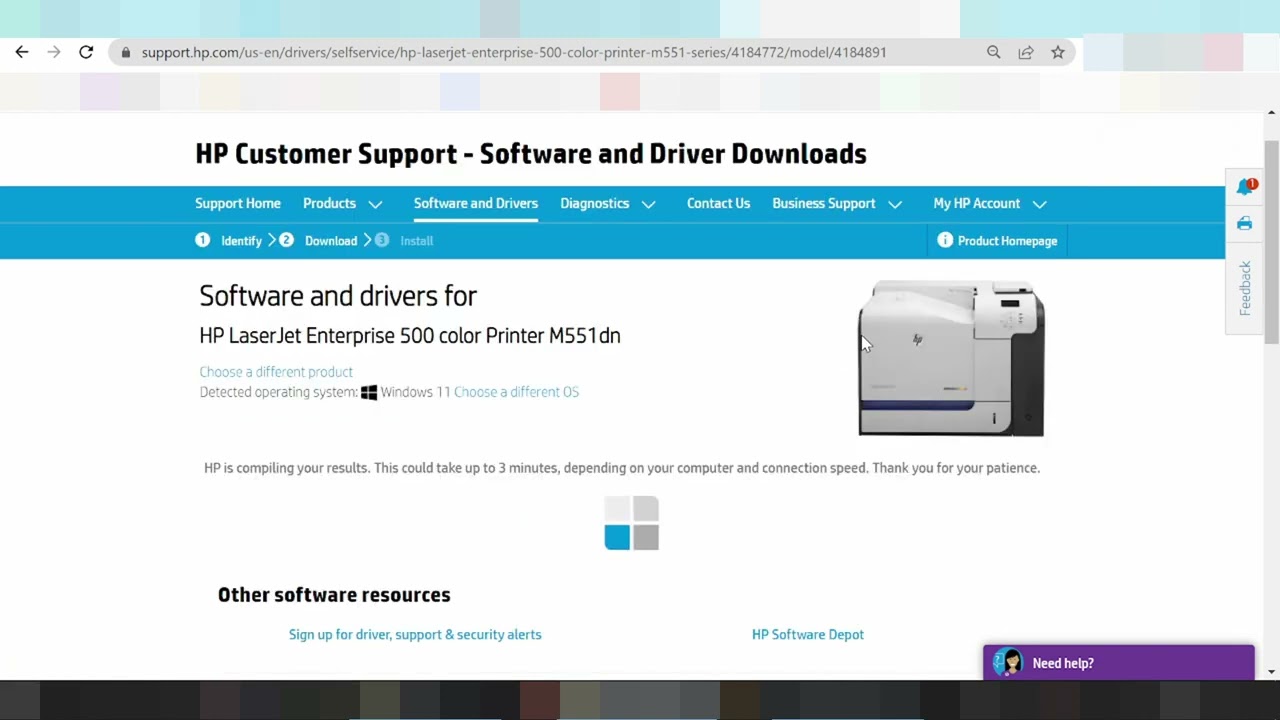Open the Business Support navigation item
The image size is (1280, 720).
823,203
